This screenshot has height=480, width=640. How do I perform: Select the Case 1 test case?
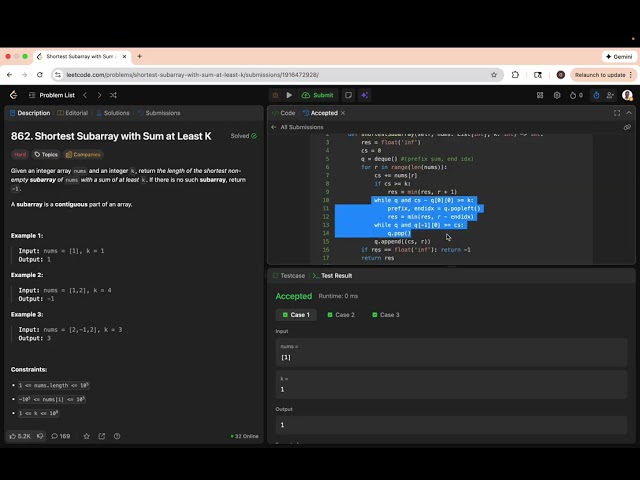tap(296, 315)
